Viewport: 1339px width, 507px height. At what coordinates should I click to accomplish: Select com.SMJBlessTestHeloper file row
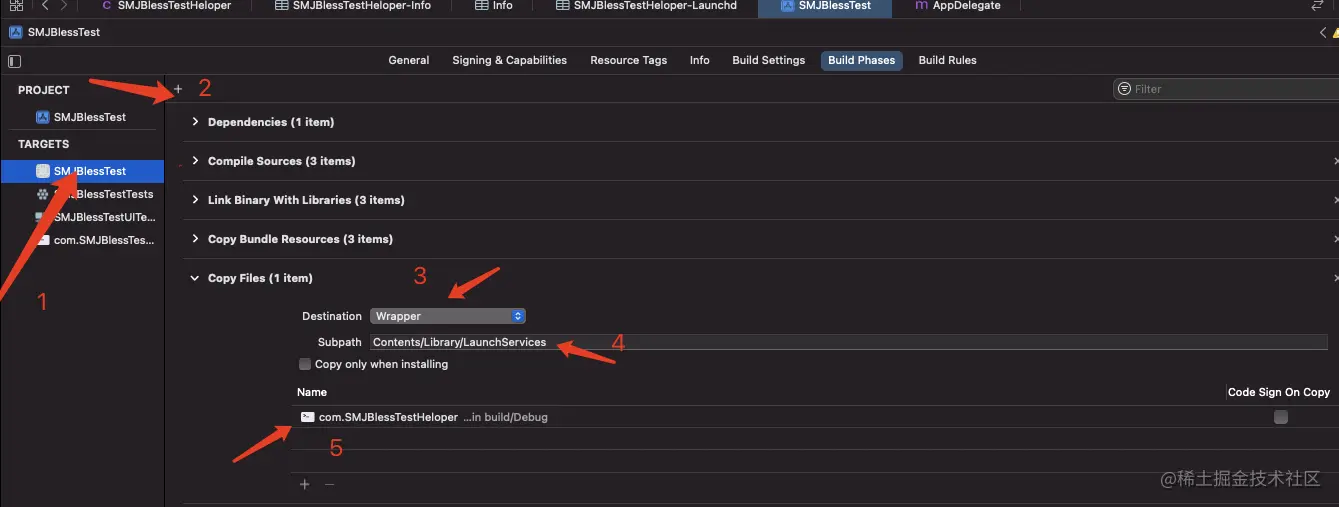coord(814,417)
